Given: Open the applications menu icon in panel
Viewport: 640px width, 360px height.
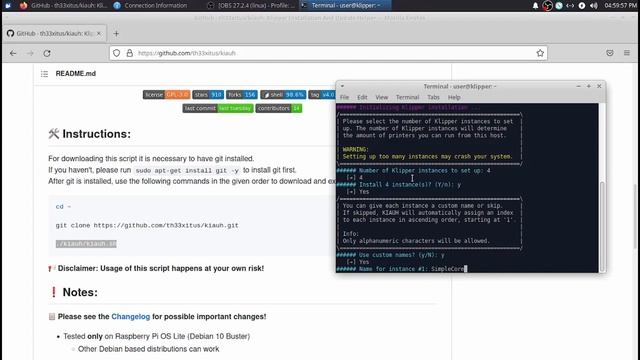Looking at the screenshot, I should point(8,5).
